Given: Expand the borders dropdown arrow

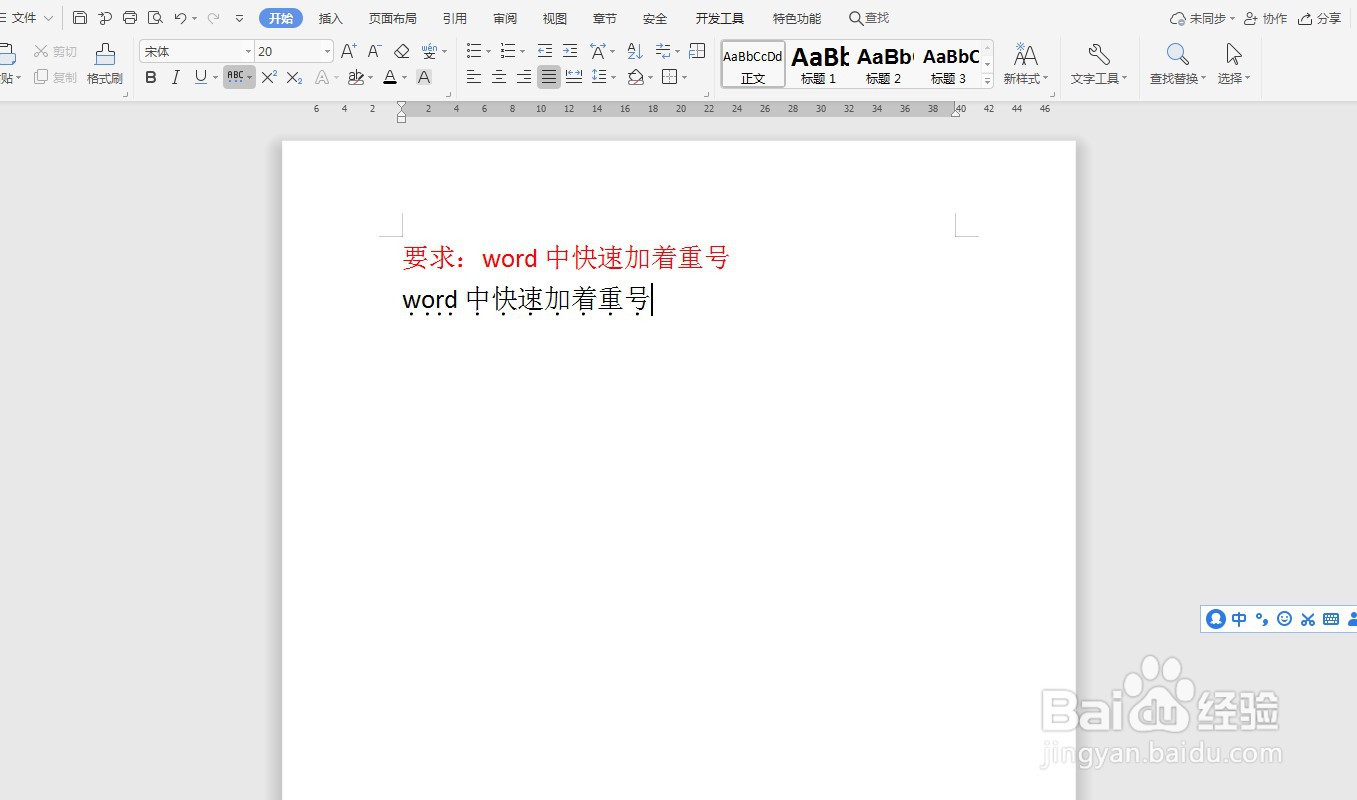Looking at the screenshot, I should 685,77.
